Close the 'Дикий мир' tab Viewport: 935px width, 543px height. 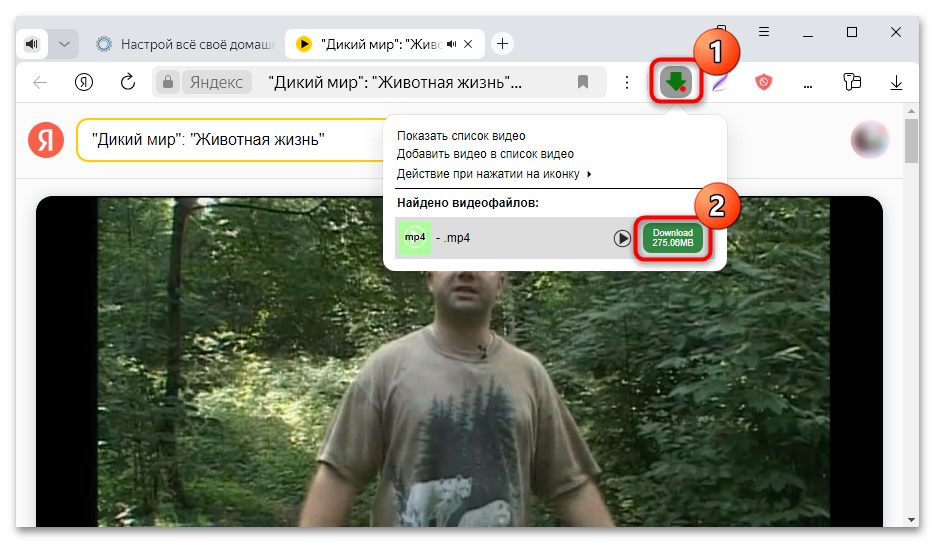coord(469,44)
